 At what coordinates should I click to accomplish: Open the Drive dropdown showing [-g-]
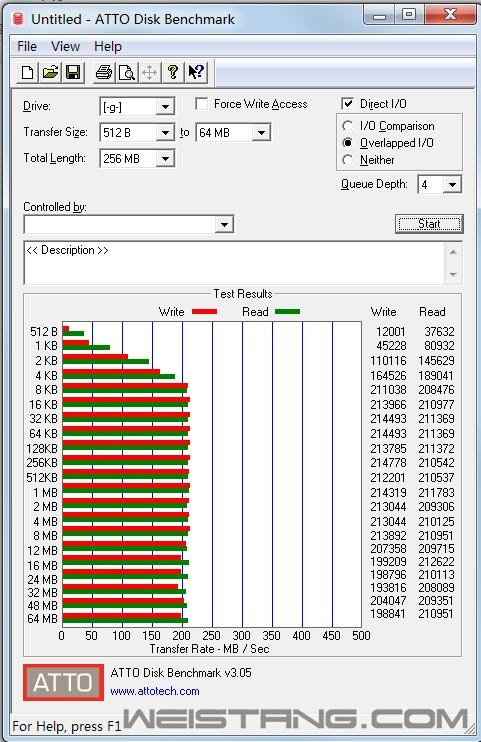pyautogui.click(x=165, y=106)
